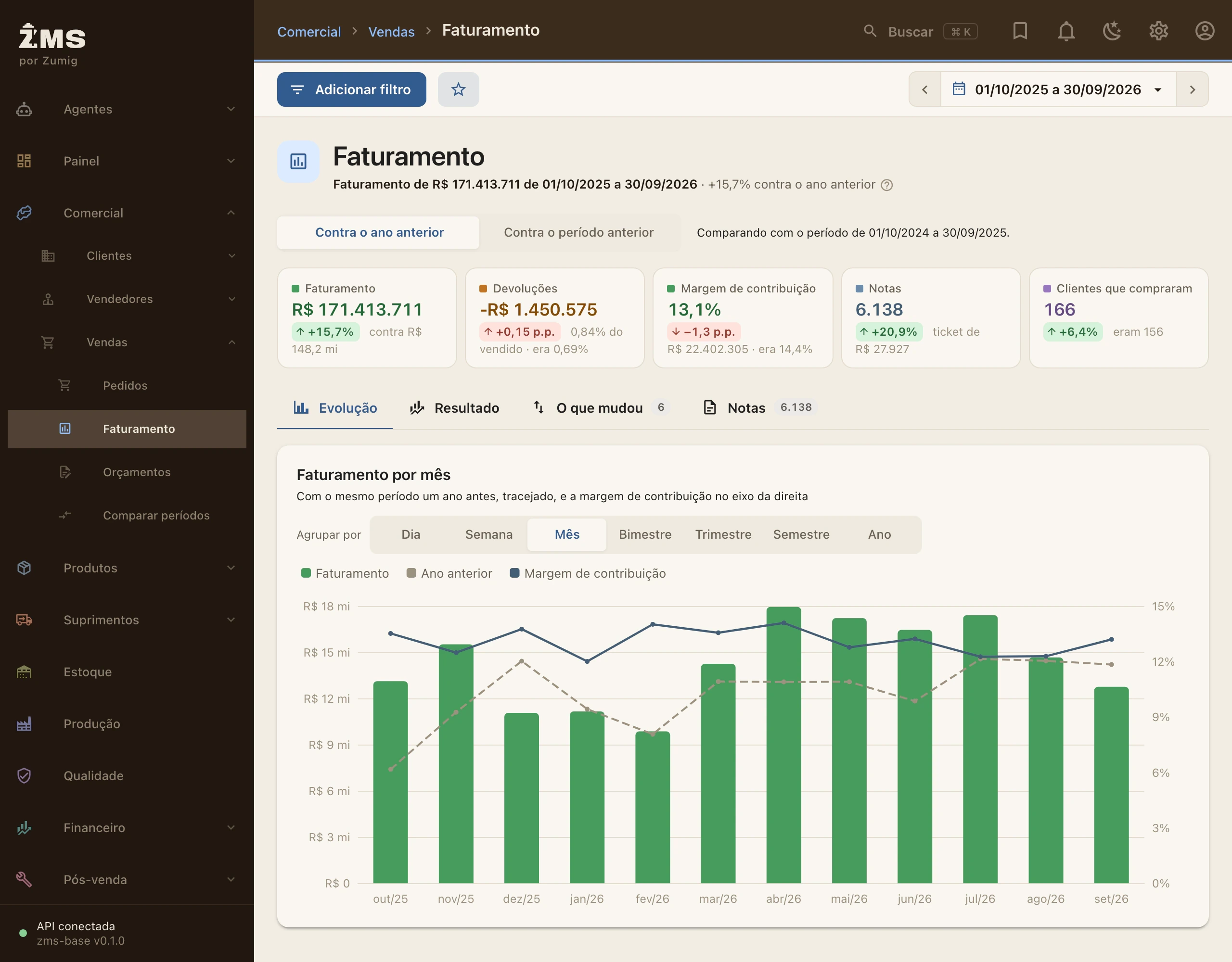
Task: Click the Agentes robot icon
Action: coord(24,109)
